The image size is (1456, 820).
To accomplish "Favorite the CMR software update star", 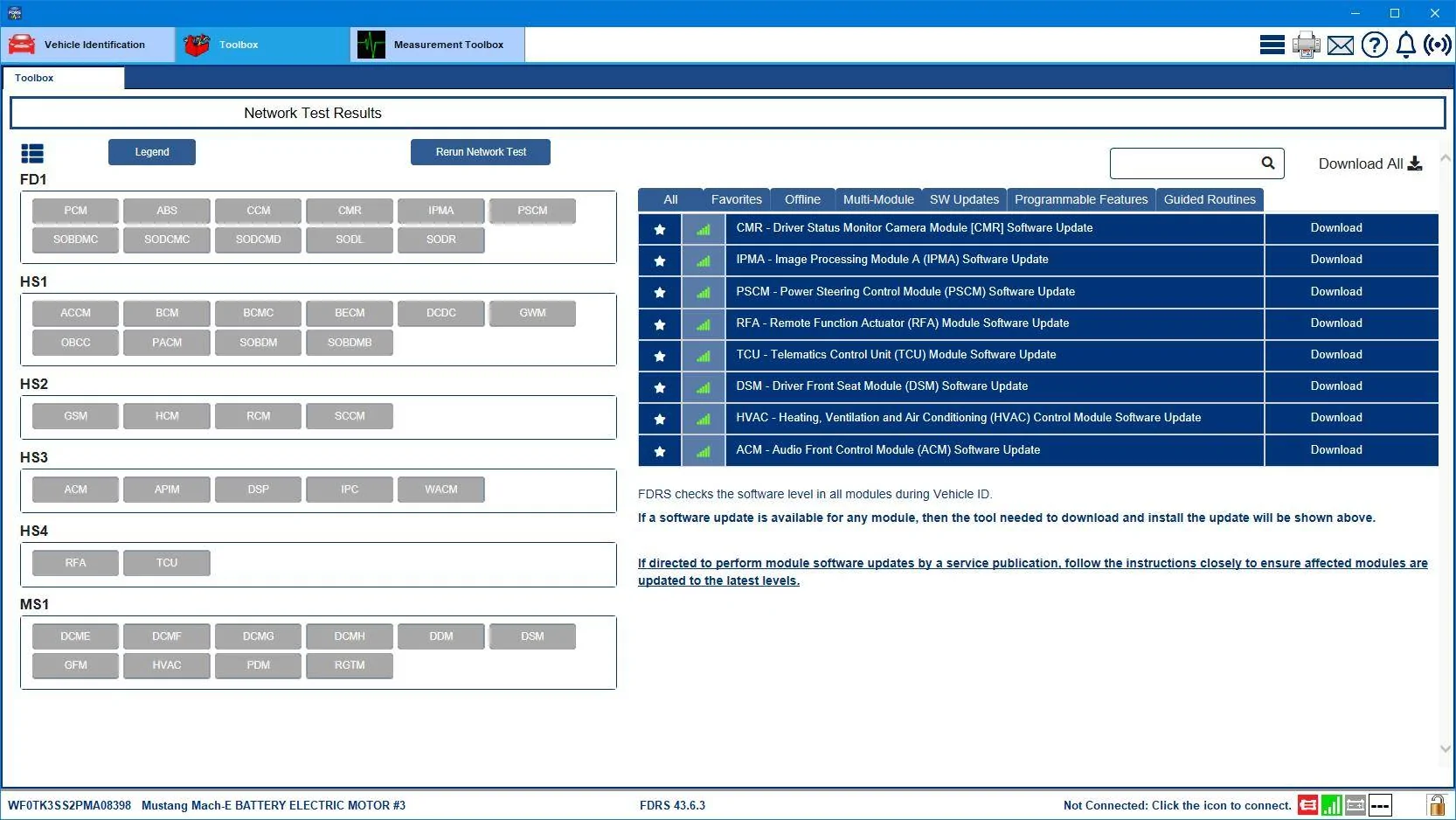I will click(x=660, y=229).
